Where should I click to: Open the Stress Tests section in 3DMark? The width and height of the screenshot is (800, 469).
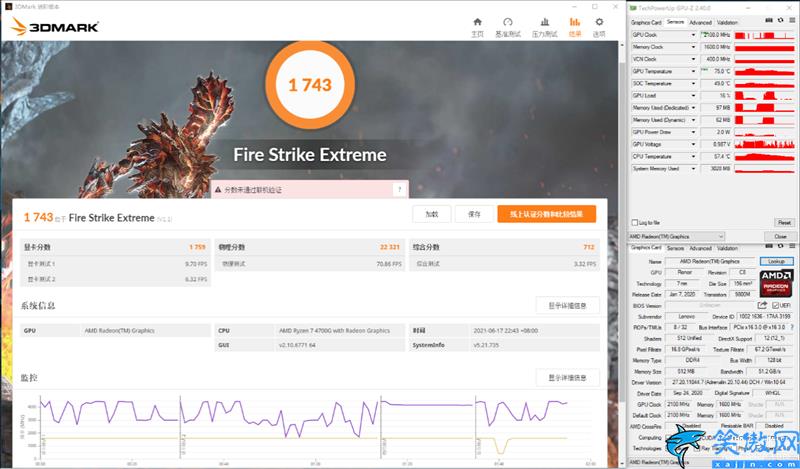point(544,27)
